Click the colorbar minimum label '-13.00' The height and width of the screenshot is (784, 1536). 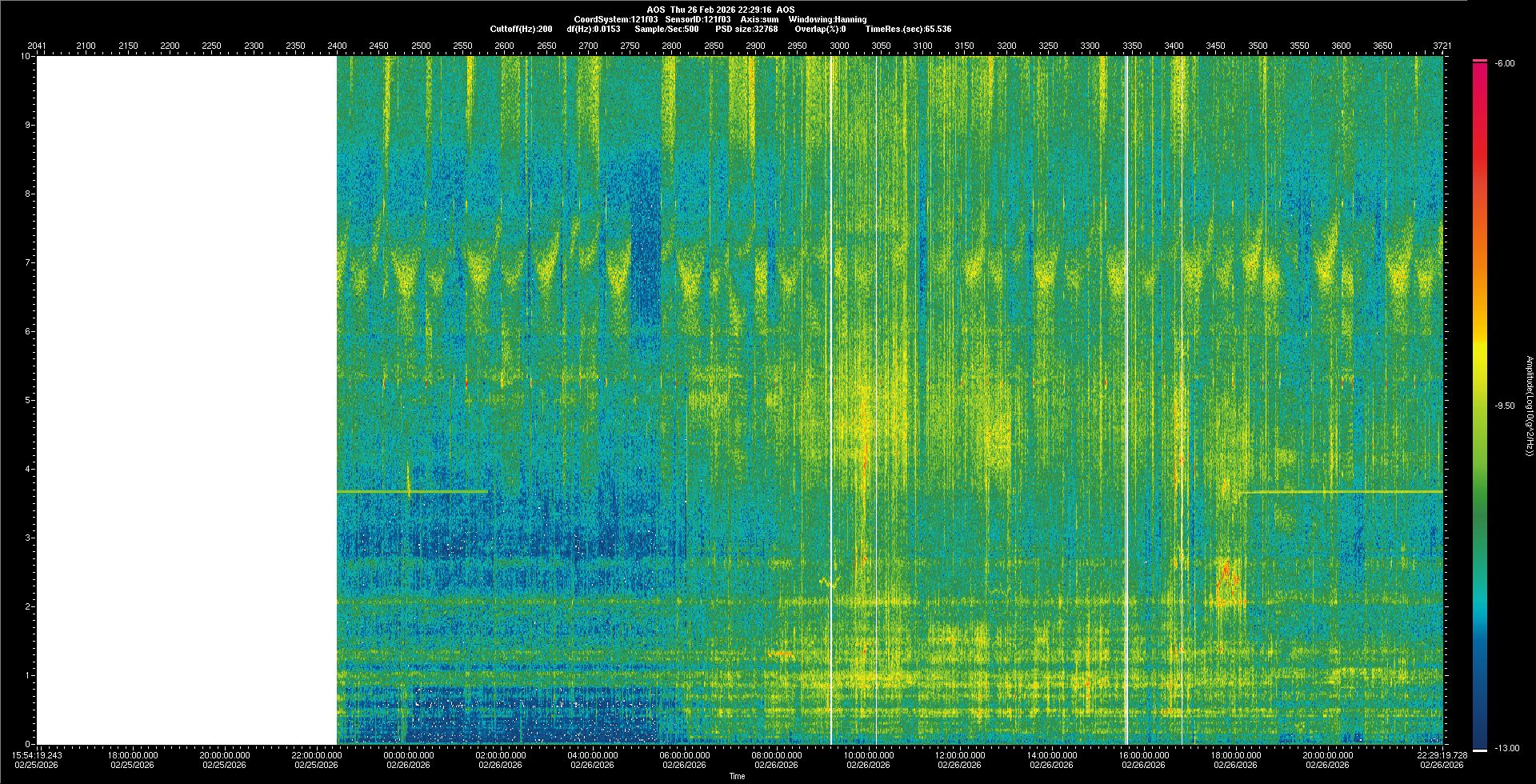tap(1506, 748)
